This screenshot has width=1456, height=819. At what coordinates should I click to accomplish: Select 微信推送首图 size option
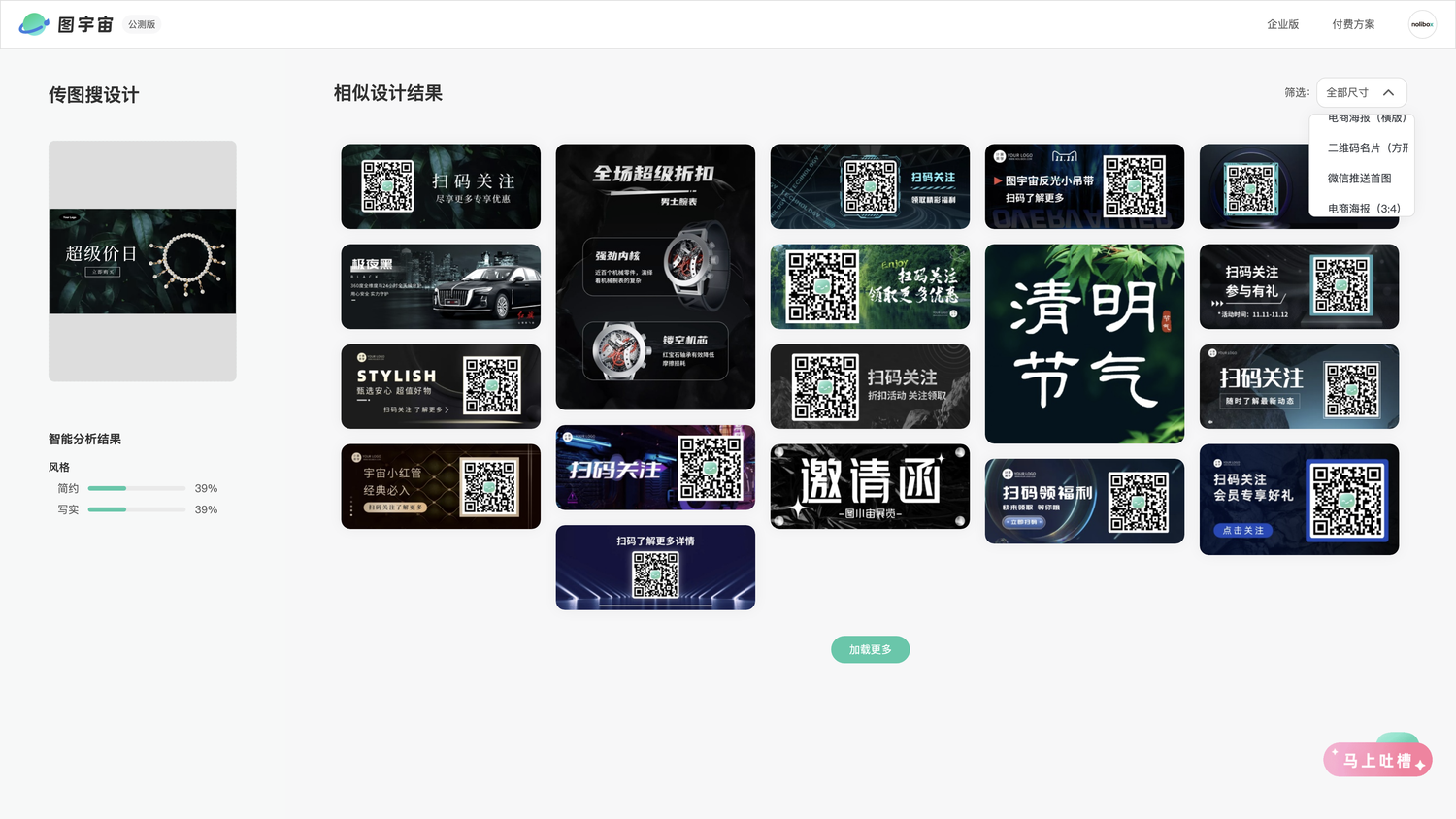(x=1359, y=179)
